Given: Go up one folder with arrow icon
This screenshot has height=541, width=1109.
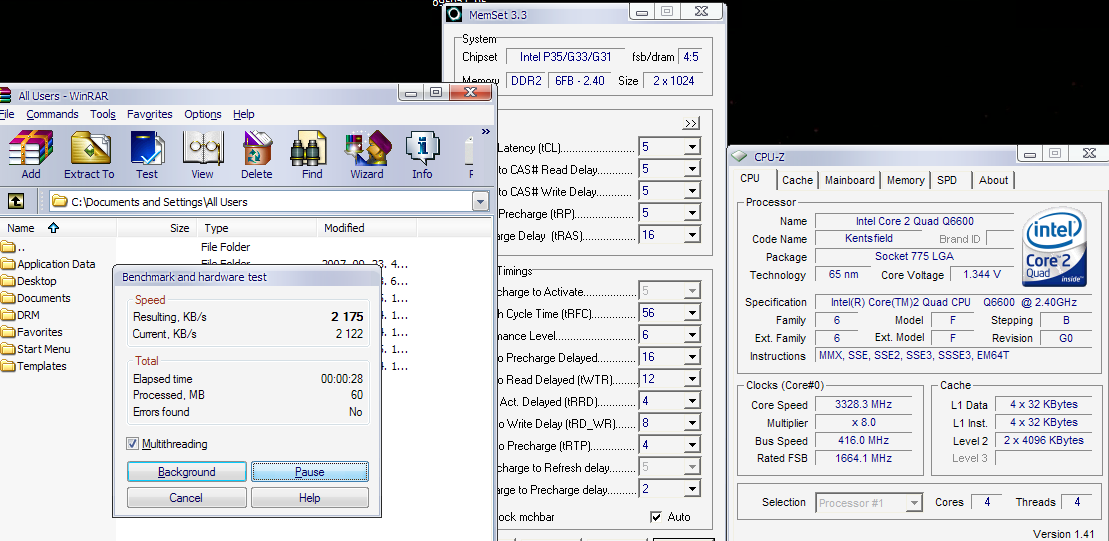Looking at the screenshot, I should (x=16, y=201).
